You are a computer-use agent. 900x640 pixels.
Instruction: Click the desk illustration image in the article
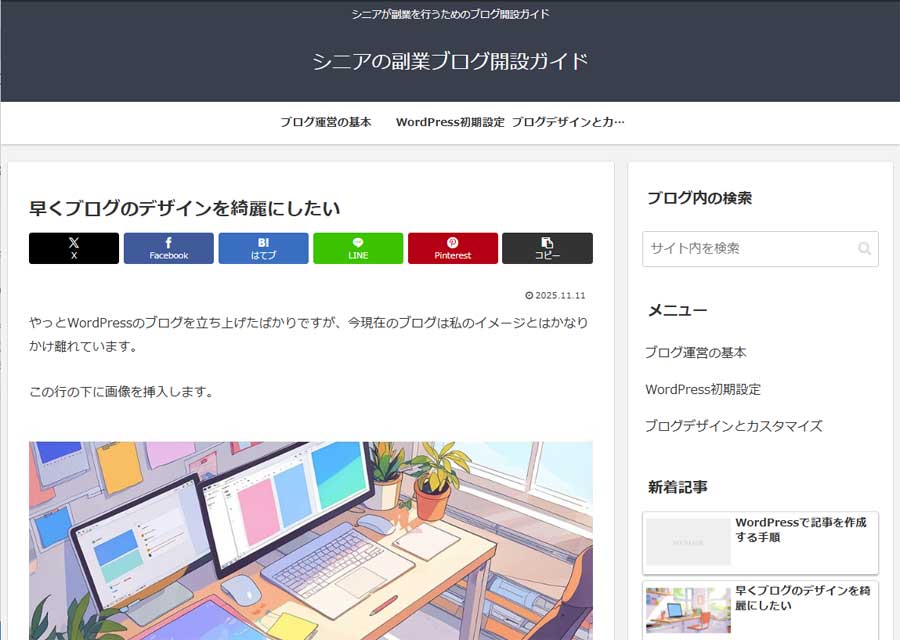310,540
